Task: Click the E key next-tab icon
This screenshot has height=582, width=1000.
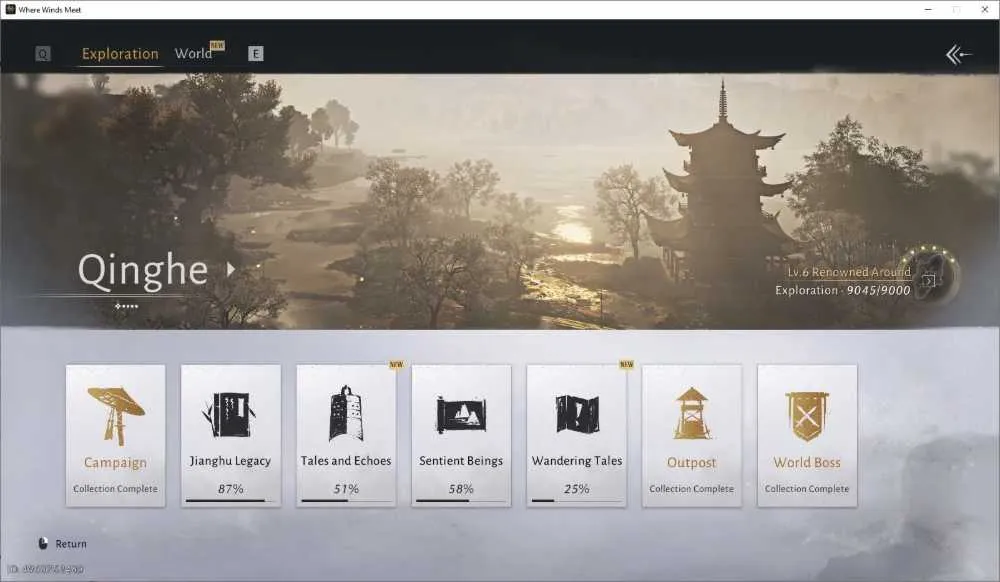Action: 256,54
